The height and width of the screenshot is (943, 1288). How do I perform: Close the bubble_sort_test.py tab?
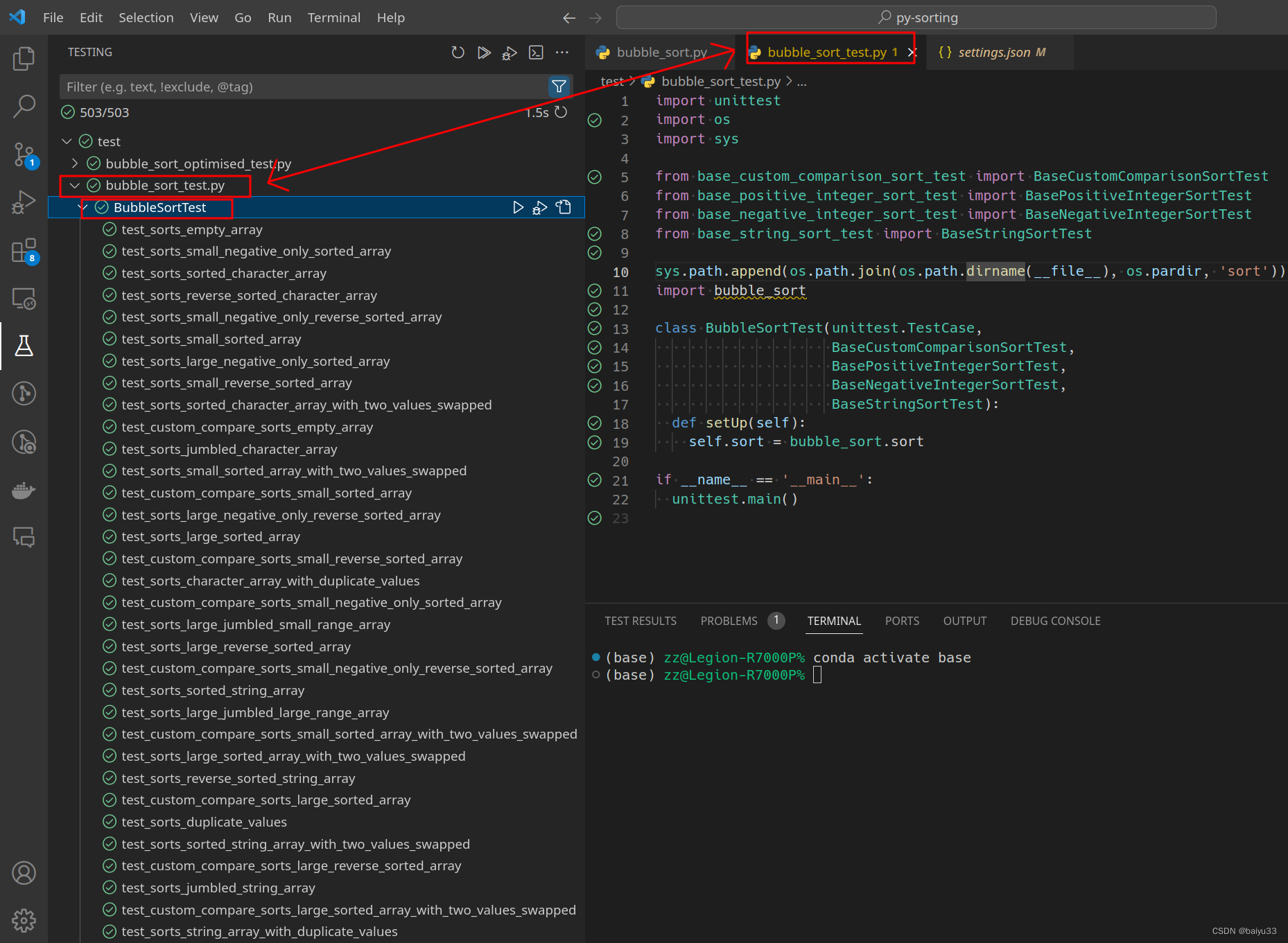912,53
